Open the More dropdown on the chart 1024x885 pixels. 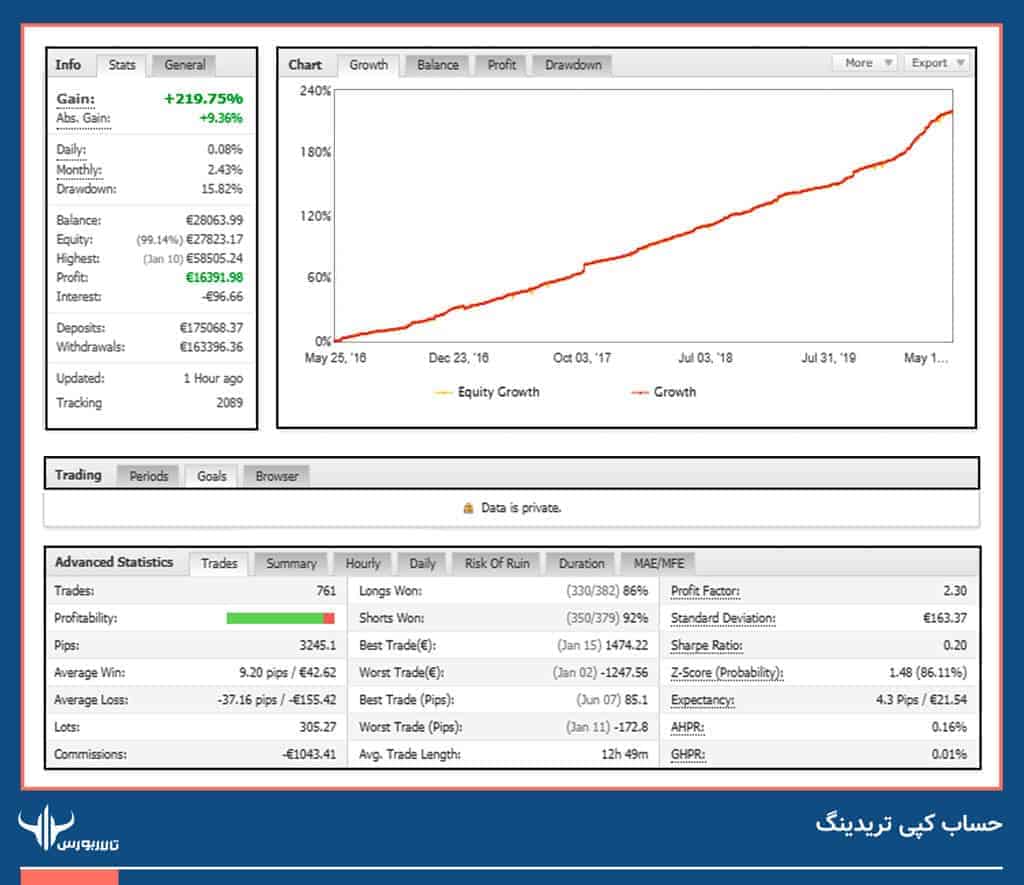coord(862,62)
